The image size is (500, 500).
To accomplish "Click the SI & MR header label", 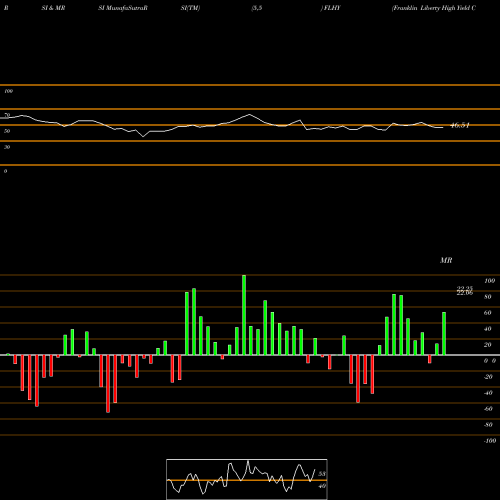I will (x=53, y=8).
